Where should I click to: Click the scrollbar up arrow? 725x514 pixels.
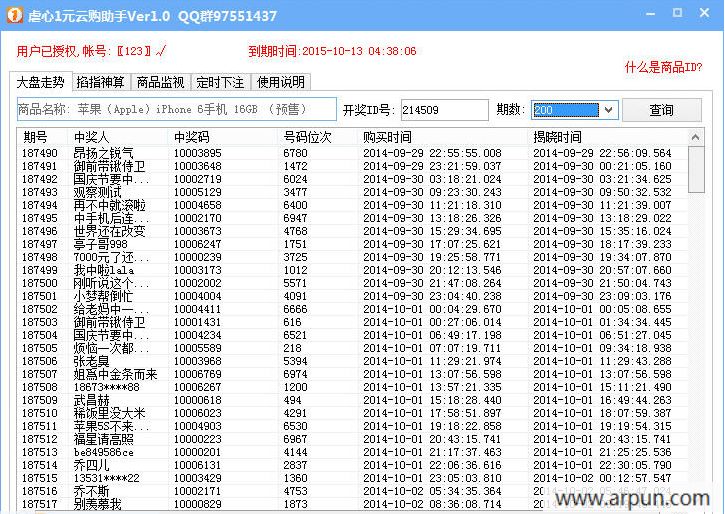tap(695, 137)
